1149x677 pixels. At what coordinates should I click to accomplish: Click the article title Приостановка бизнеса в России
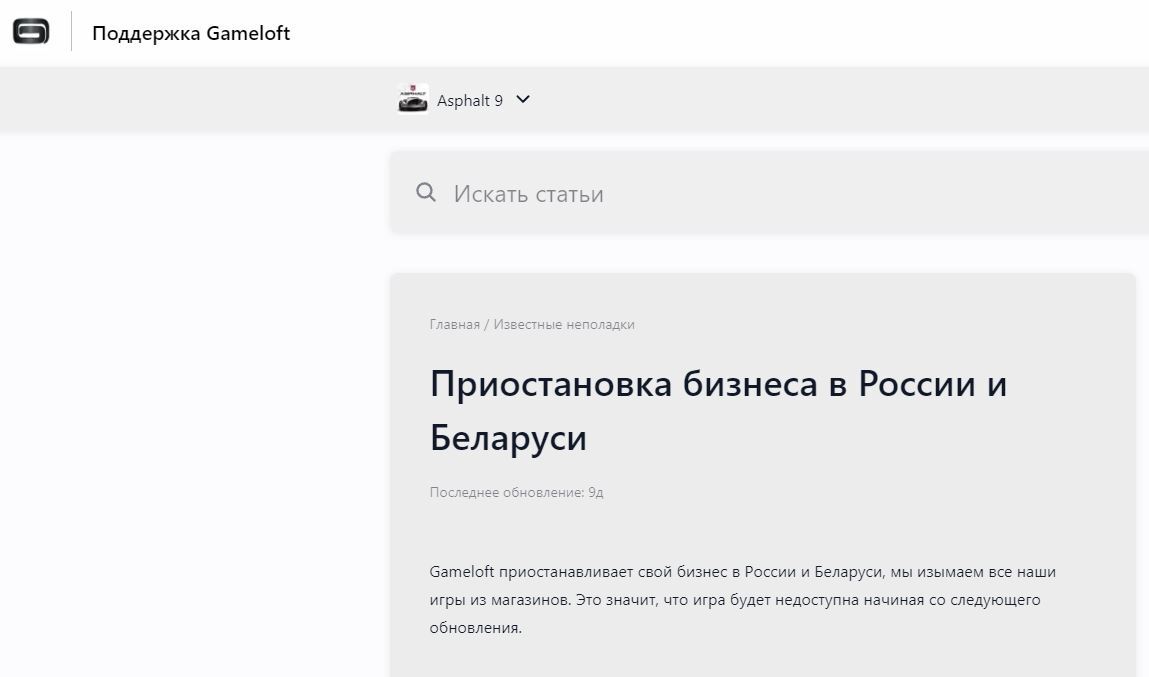click(718, 411)
